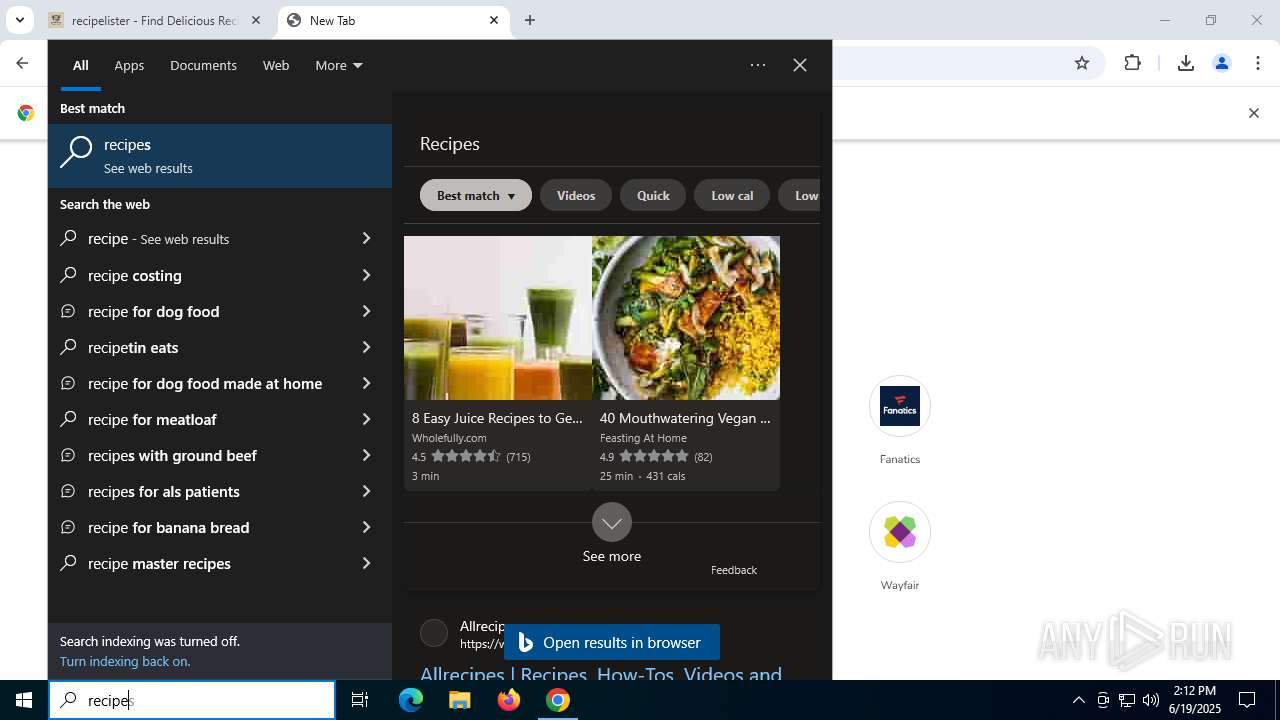Screen dimensions: 1280x720
Task: Click the taskbar search input box
Action: point(192,700)
